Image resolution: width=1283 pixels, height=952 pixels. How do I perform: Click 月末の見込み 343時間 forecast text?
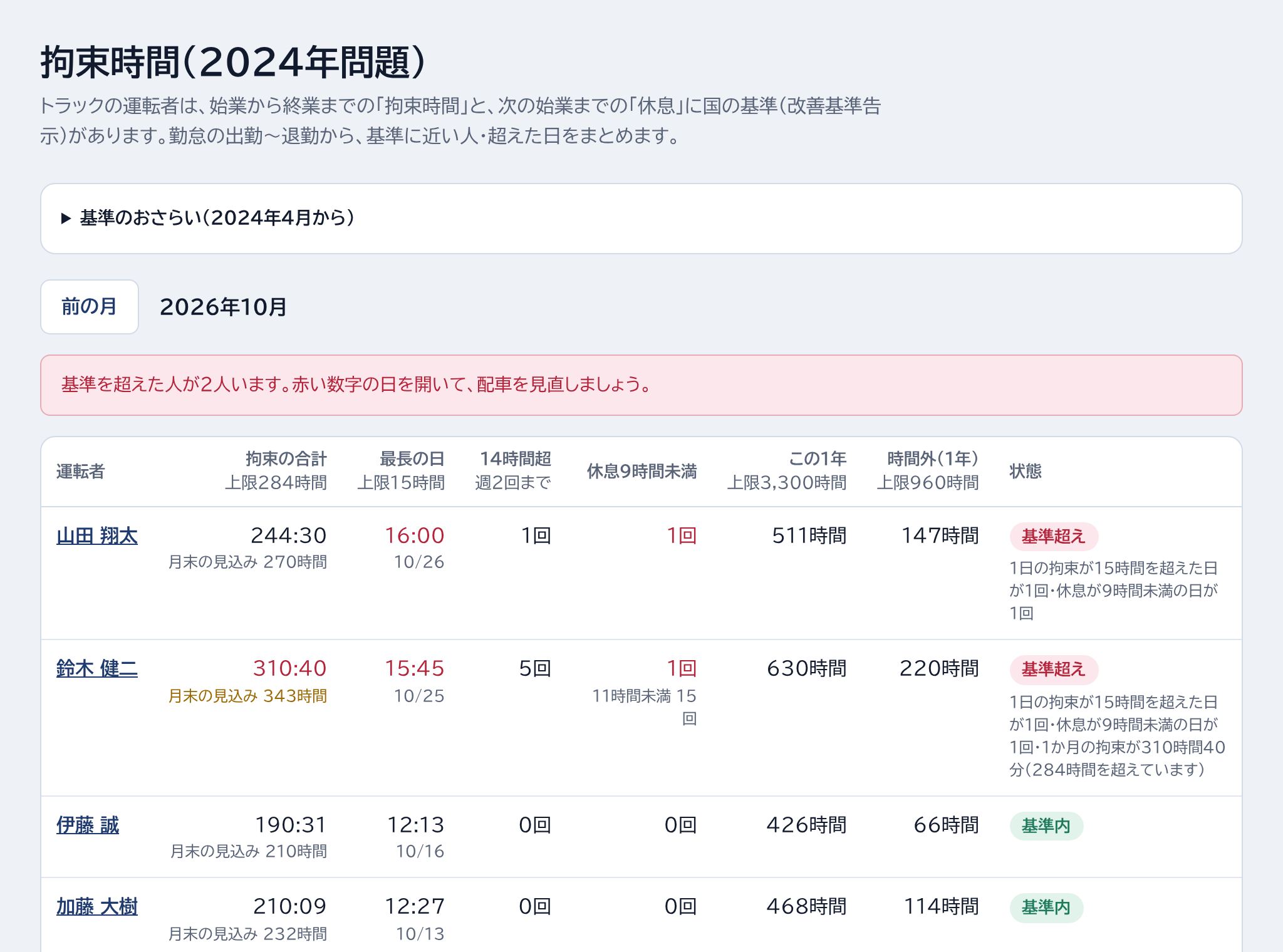pyautogui.click(x=247, y=696)
